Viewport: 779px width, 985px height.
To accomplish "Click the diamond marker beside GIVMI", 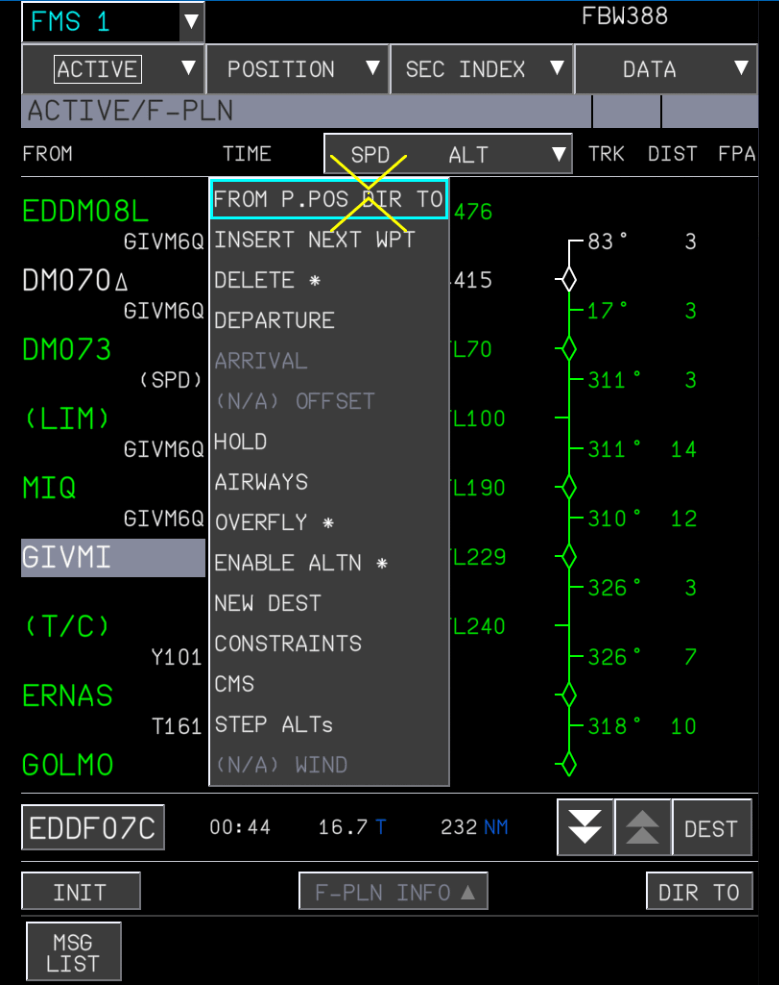I will [568, 557].
